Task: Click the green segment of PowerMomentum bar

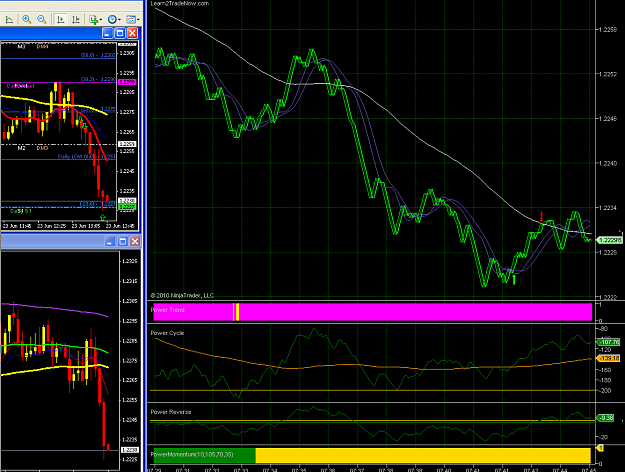Action: point(204,456)
